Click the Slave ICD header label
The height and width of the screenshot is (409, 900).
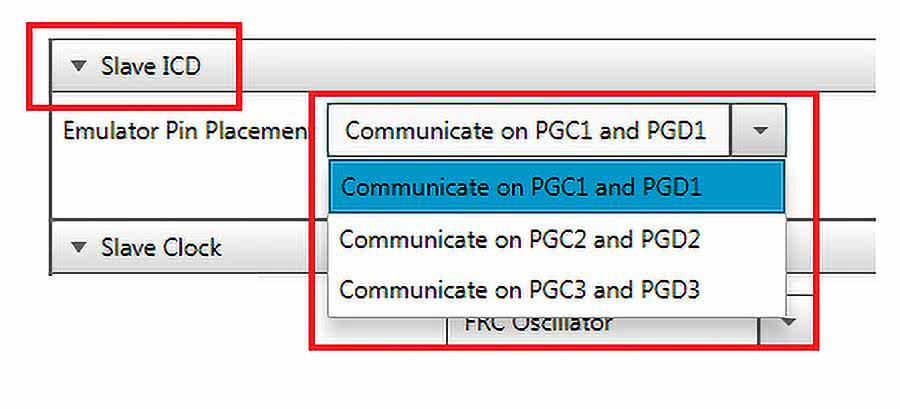(150, 68)
